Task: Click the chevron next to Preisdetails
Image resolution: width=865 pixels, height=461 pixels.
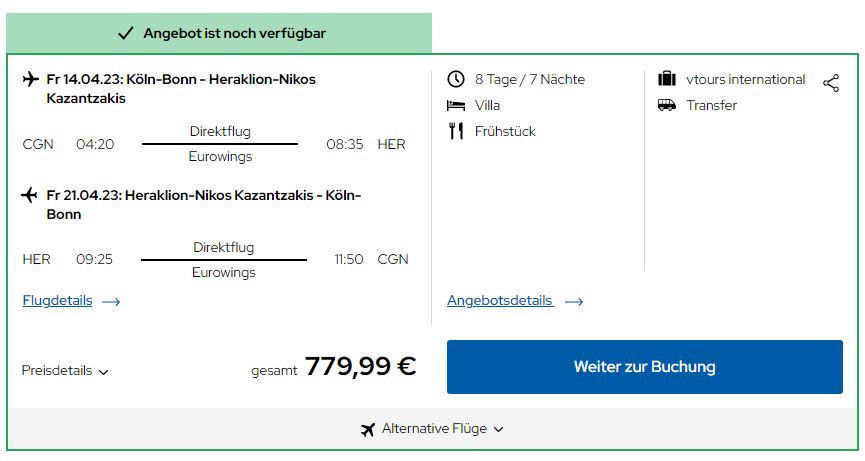Action: pos(103,372)
